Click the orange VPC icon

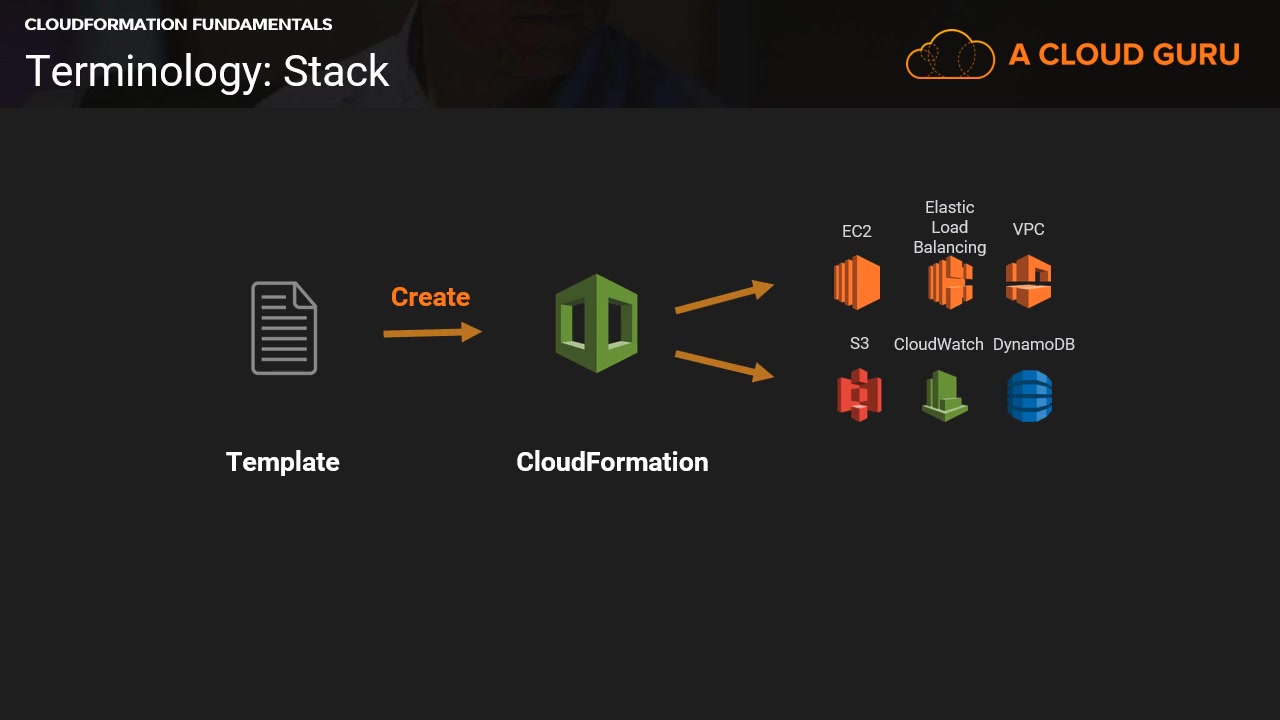click(x=1029, y=282)
